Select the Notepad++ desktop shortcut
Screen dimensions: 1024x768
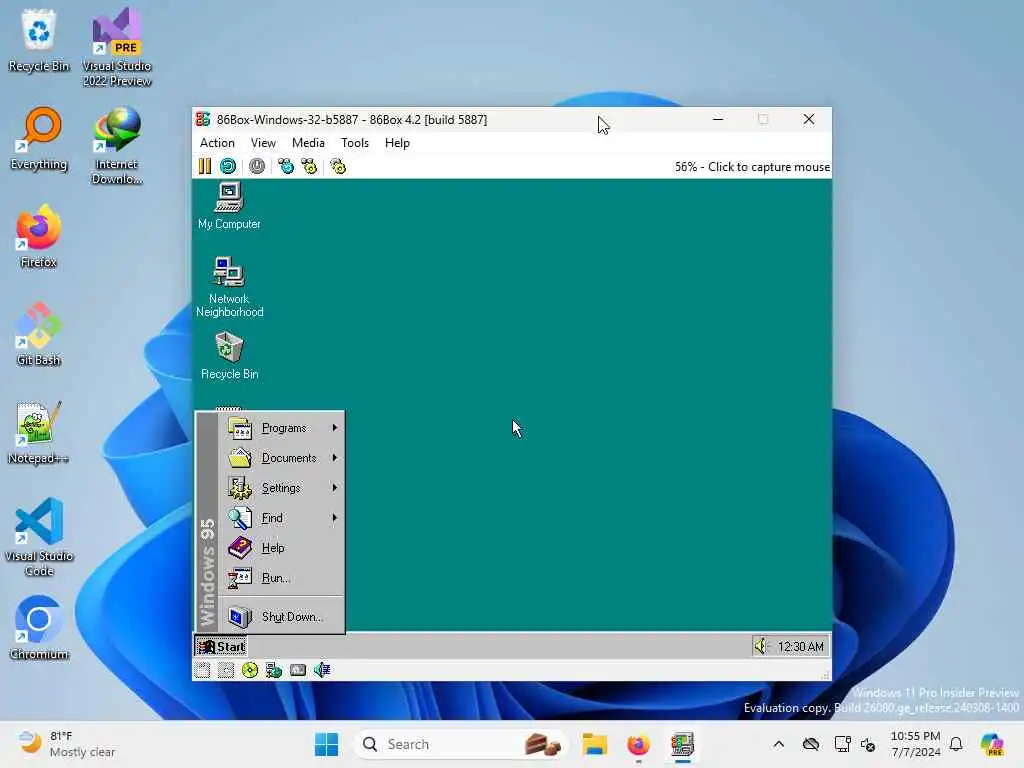click(39, 432)
